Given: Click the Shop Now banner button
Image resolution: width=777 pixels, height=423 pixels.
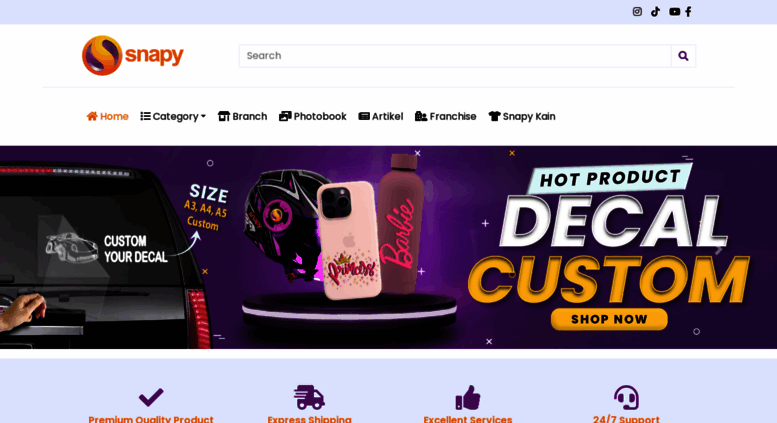Looking at the screenshot, I should pos(609,319).
